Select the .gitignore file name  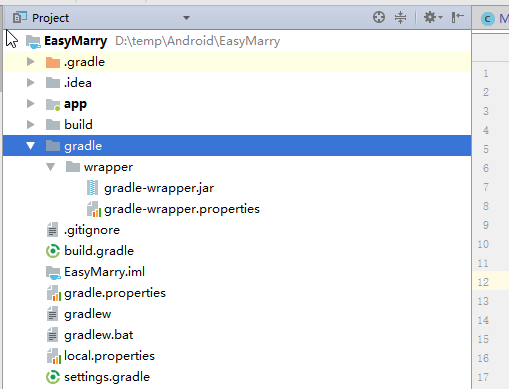tap(92, 230)
